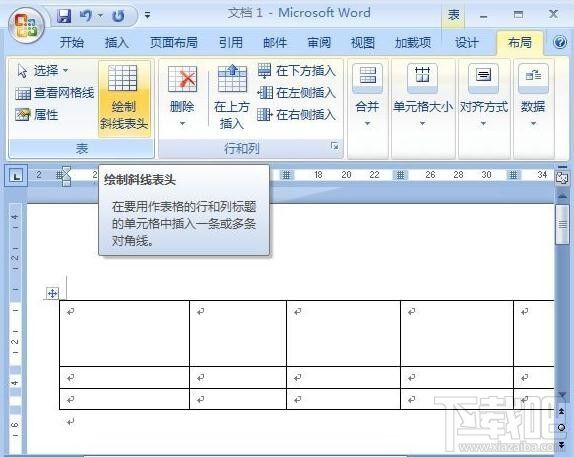
Task: Click first cell of table
Action: click(124, 333)
